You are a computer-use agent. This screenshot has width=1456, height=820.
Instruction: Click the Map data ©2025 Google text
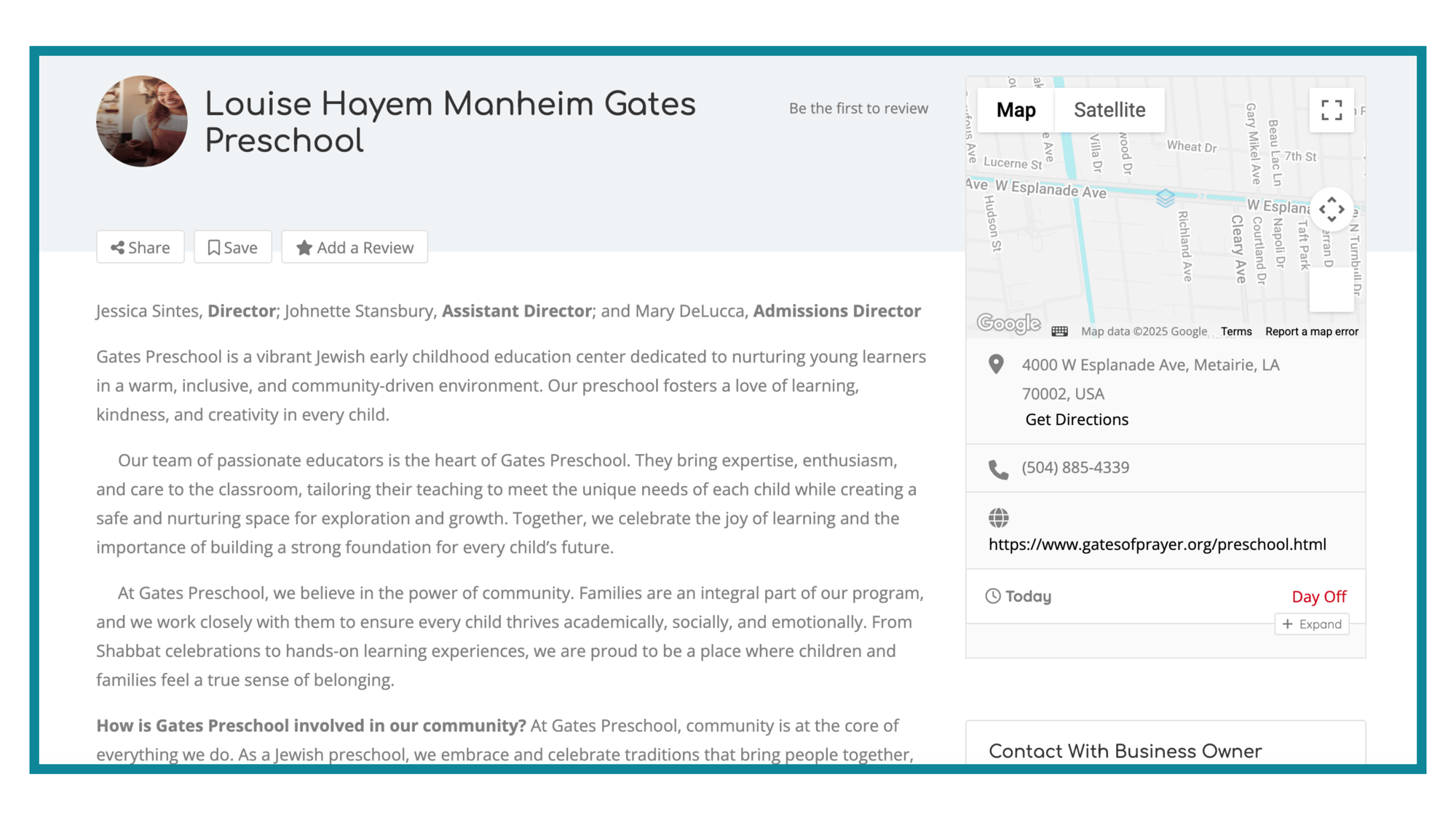(x=1144, y=332)
